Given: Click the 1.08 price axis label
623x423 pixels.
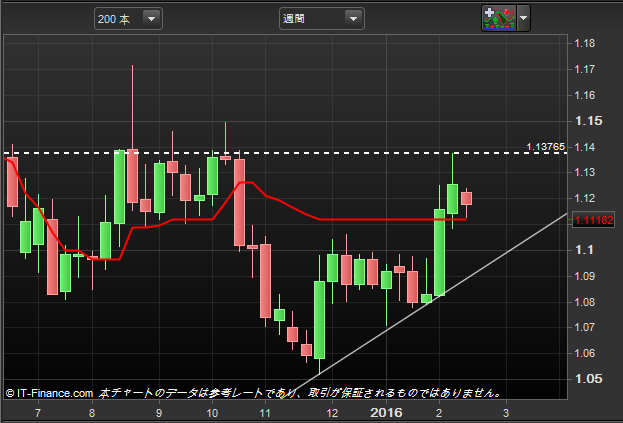Looking at the screenshot, I should [x=585, y=302].
